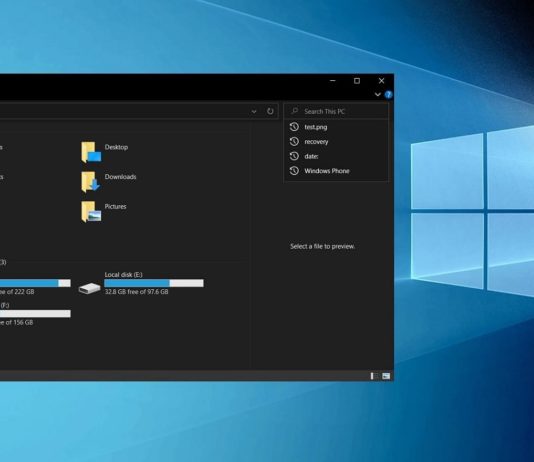This screenshot has height=462, width=534.
Task: Choose the test.png search suggestion
Action: pos(336,127)
